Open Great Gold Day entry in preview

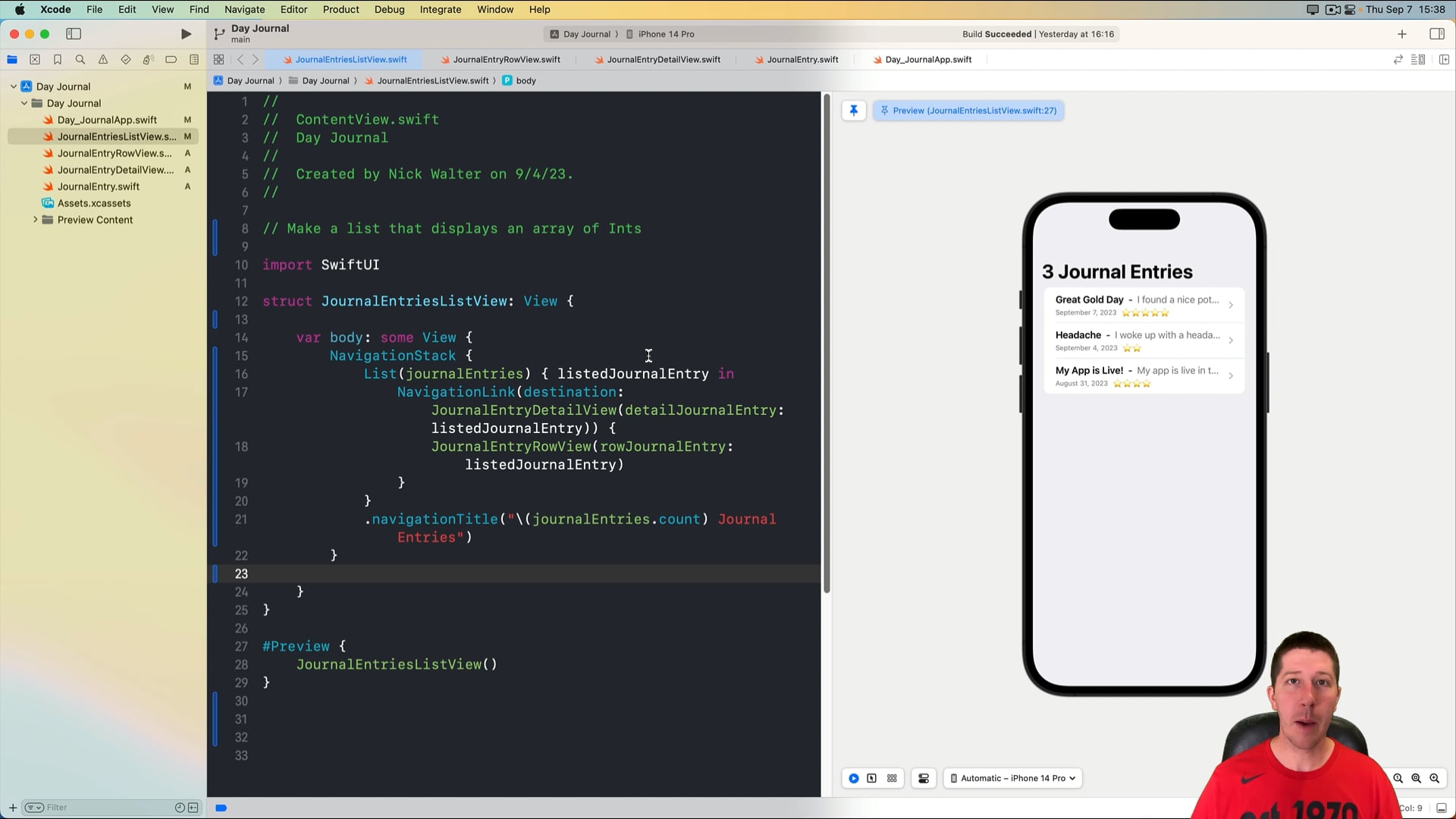click(1144, 306)
